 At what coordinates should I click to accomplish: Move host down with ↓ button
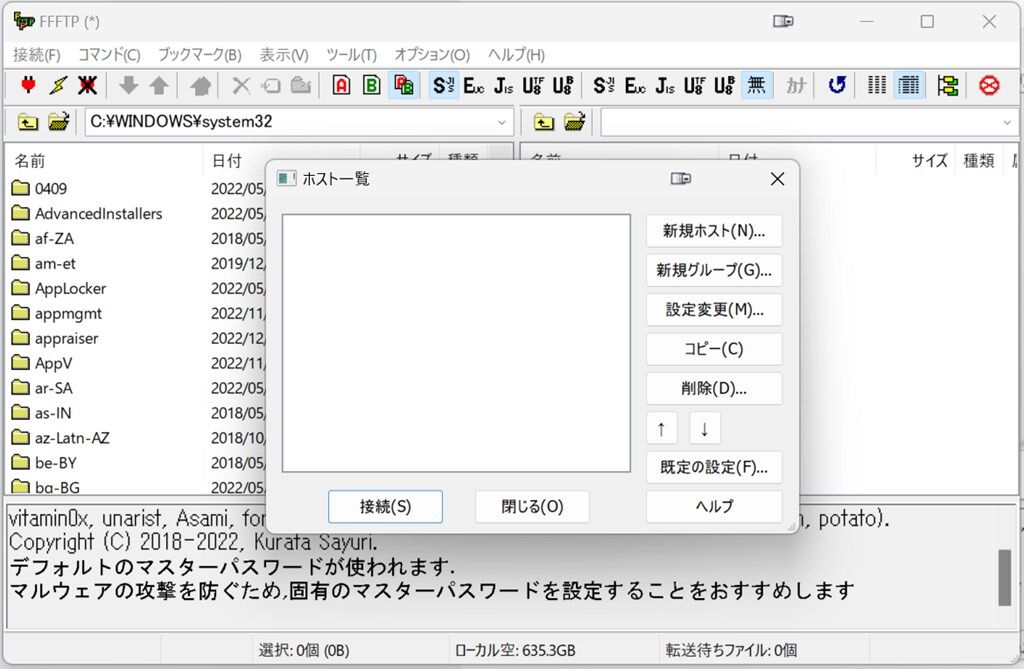tap(705, 429)
